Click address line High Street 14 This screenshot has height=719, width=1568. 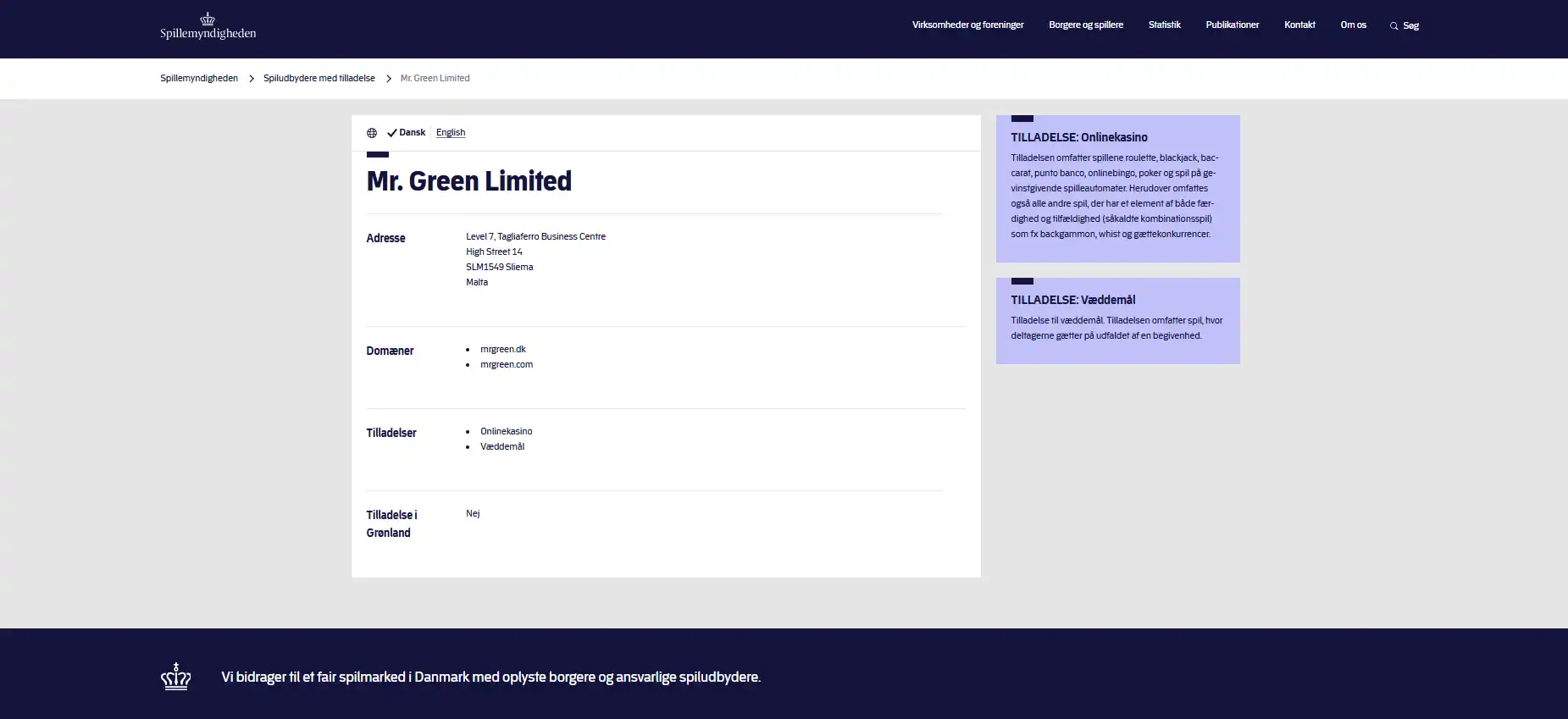point(494,252)
